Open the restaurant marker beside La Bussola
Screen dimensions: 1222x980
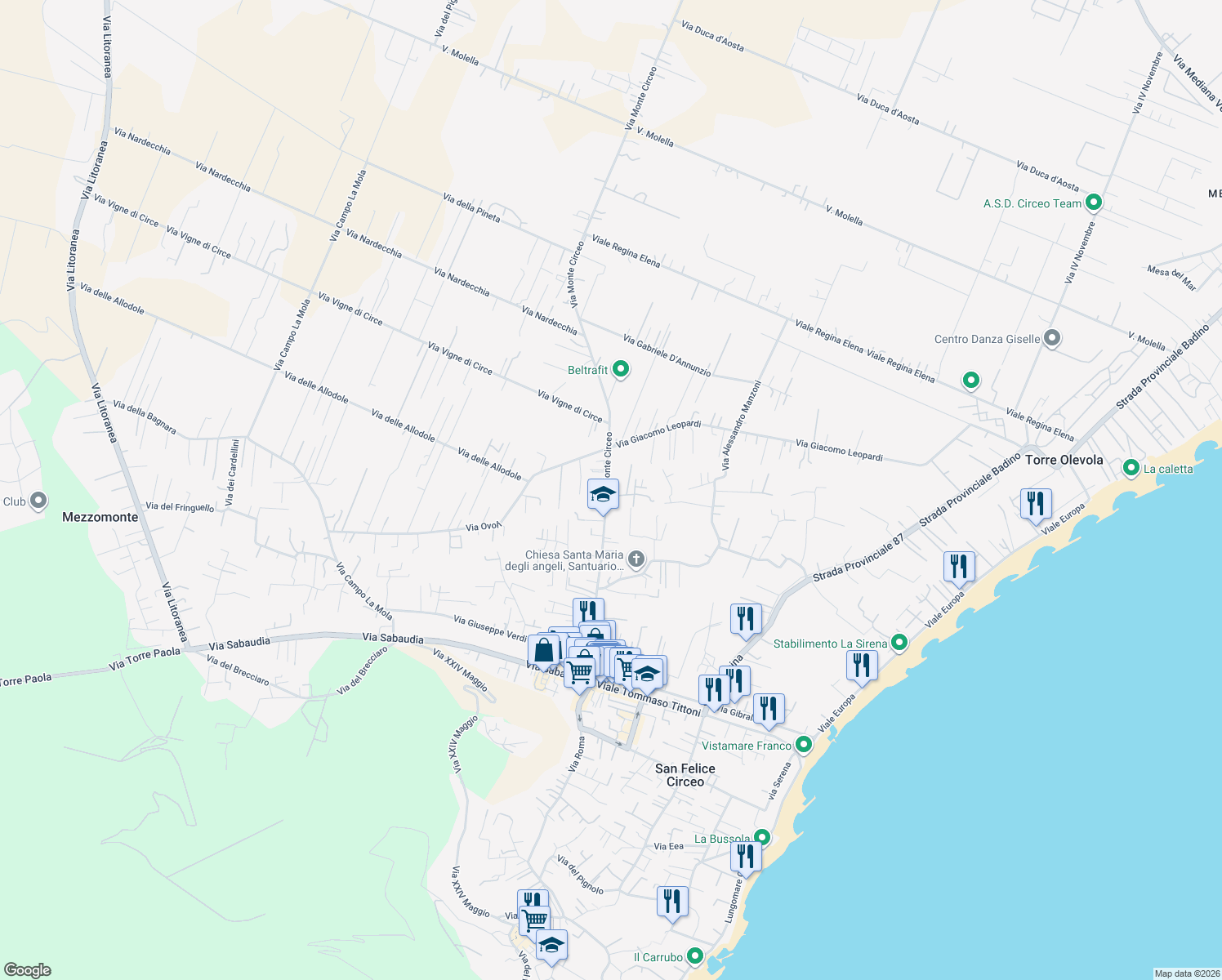tap(746, 857)
